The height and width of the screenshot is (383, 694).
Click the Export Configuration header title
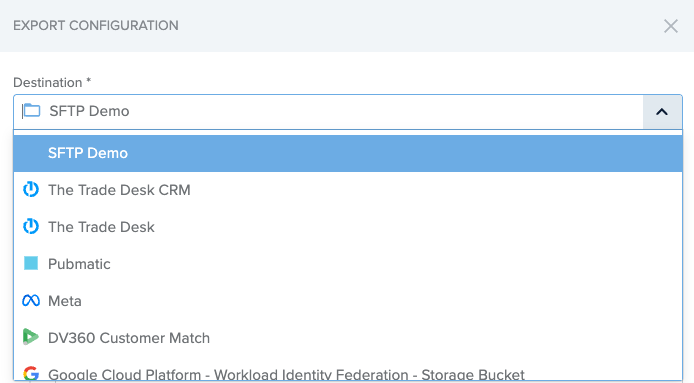96,26
